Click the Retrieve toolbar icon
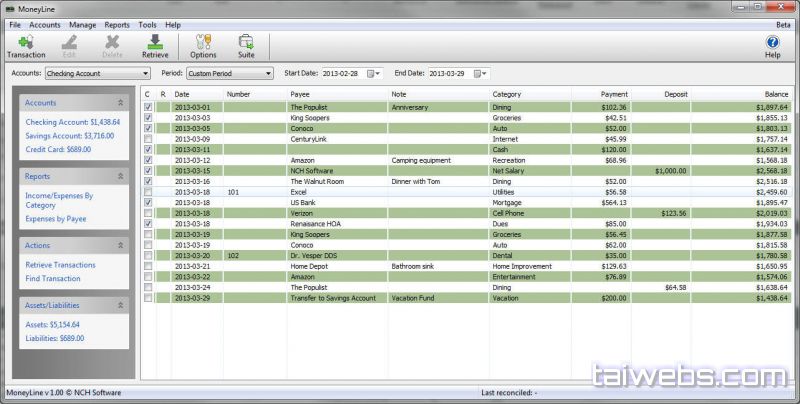 tap(155, 46)
